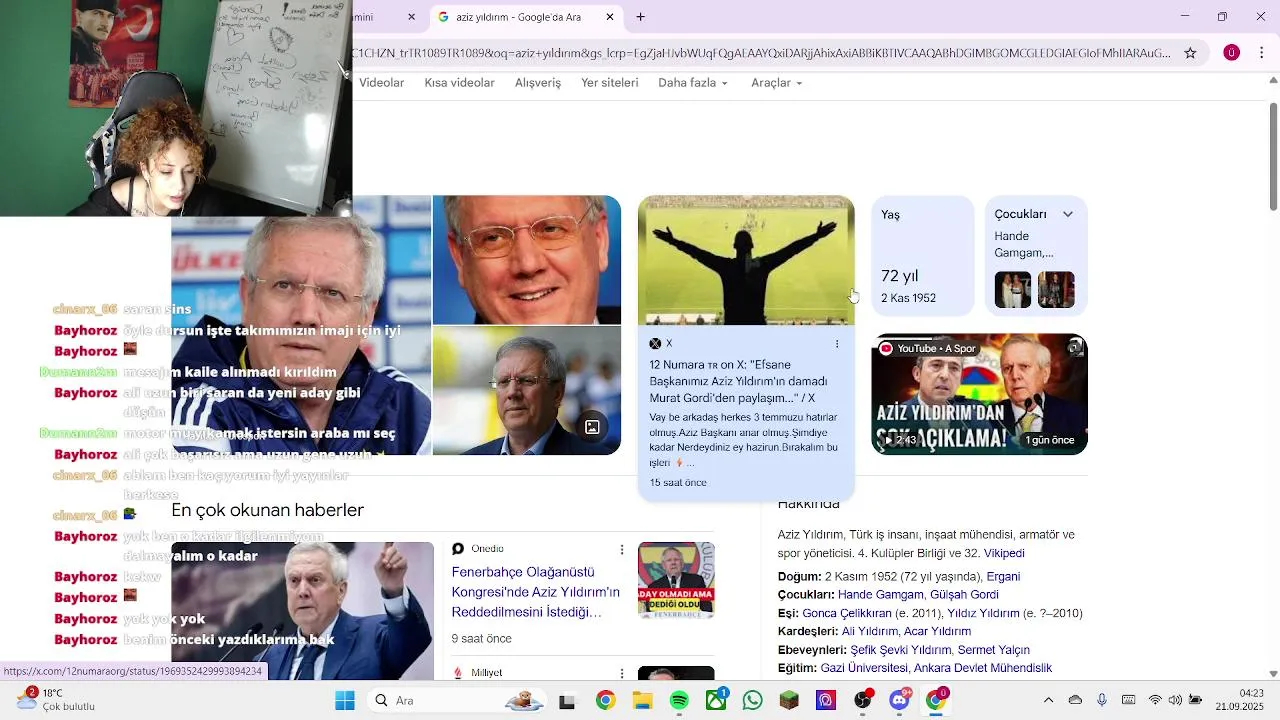The height and width of the screenshot is (720, 1280).
Task: Open the Ali Yıldırım sibling link
Action: 869,632
